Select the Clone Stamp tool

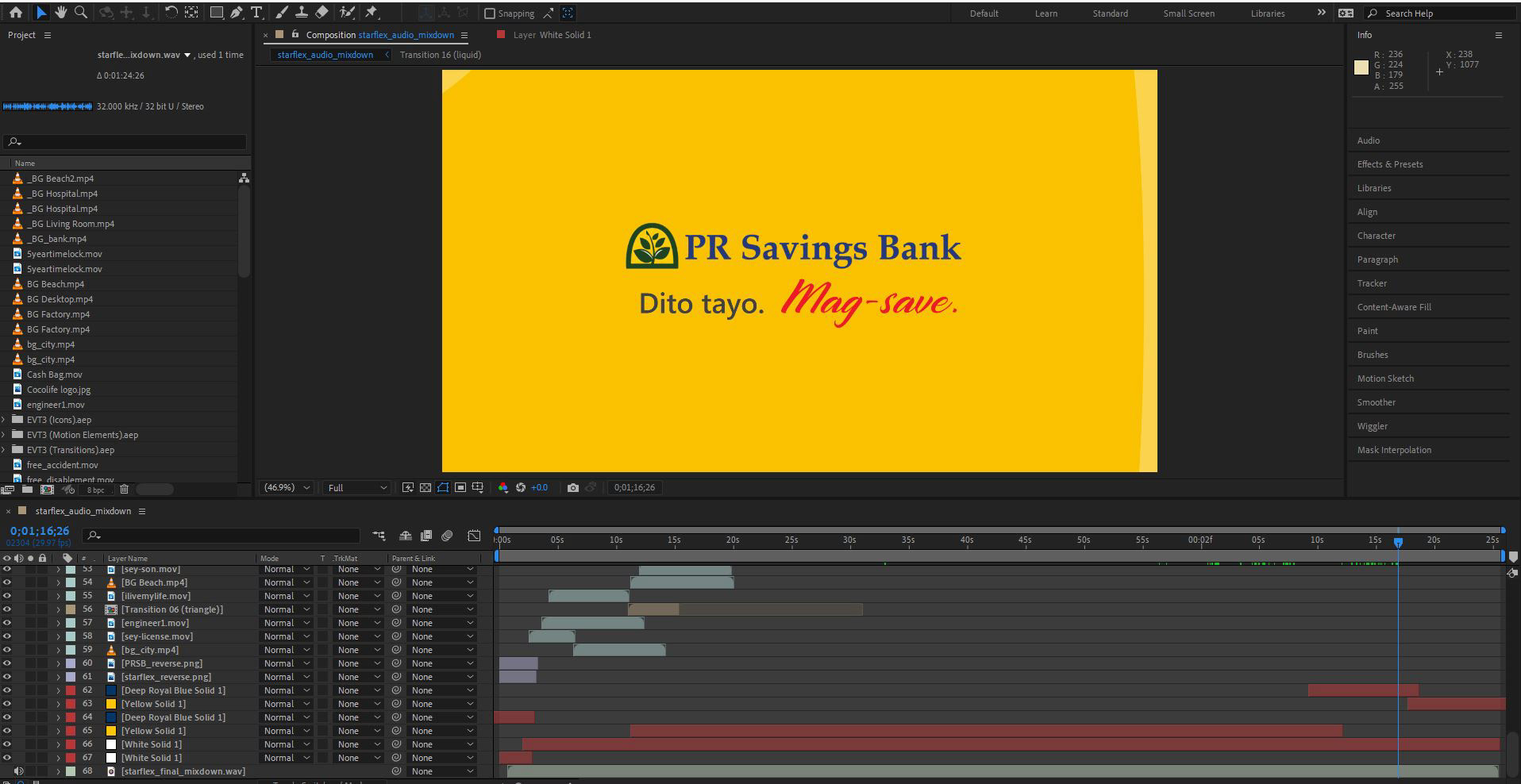[x=302, y=13]
